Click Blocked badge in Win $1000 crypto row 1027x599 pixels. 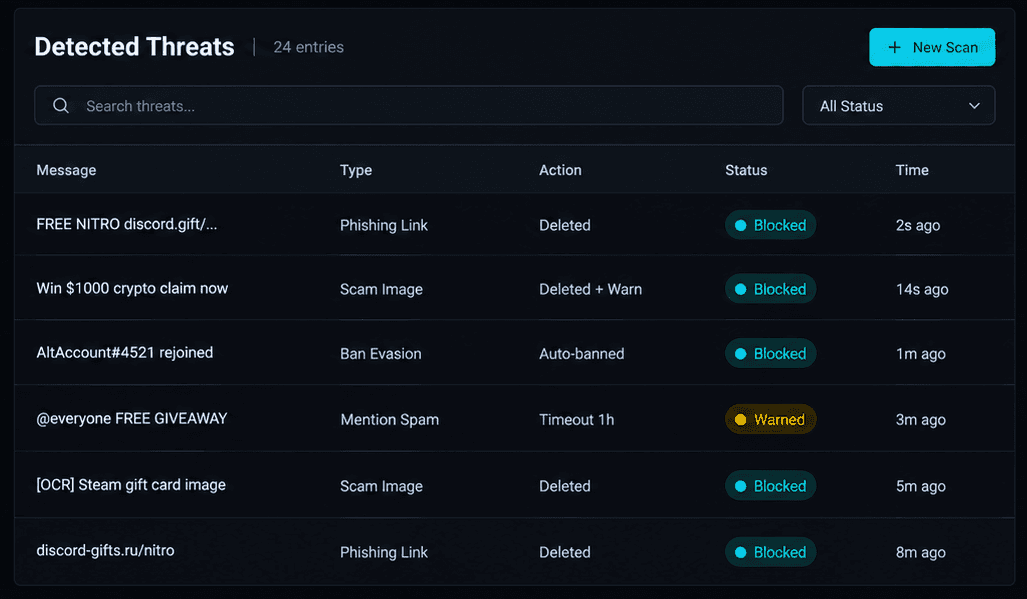[770, 289]
